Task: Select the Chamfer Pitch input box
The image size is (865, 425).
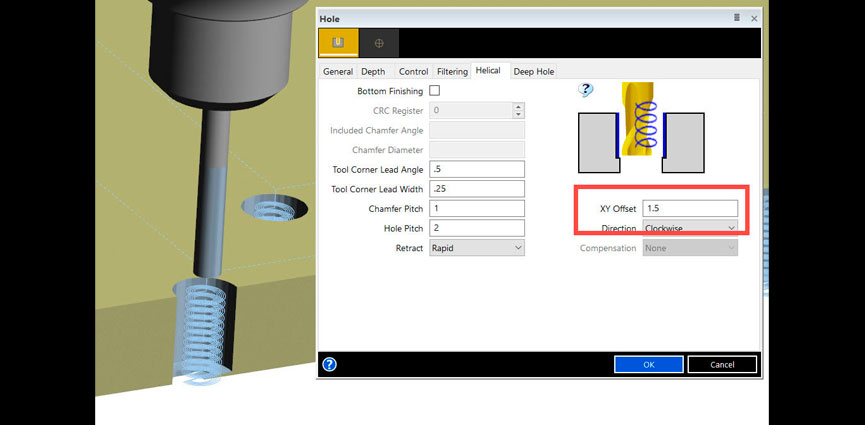Action: click(476, 208)
